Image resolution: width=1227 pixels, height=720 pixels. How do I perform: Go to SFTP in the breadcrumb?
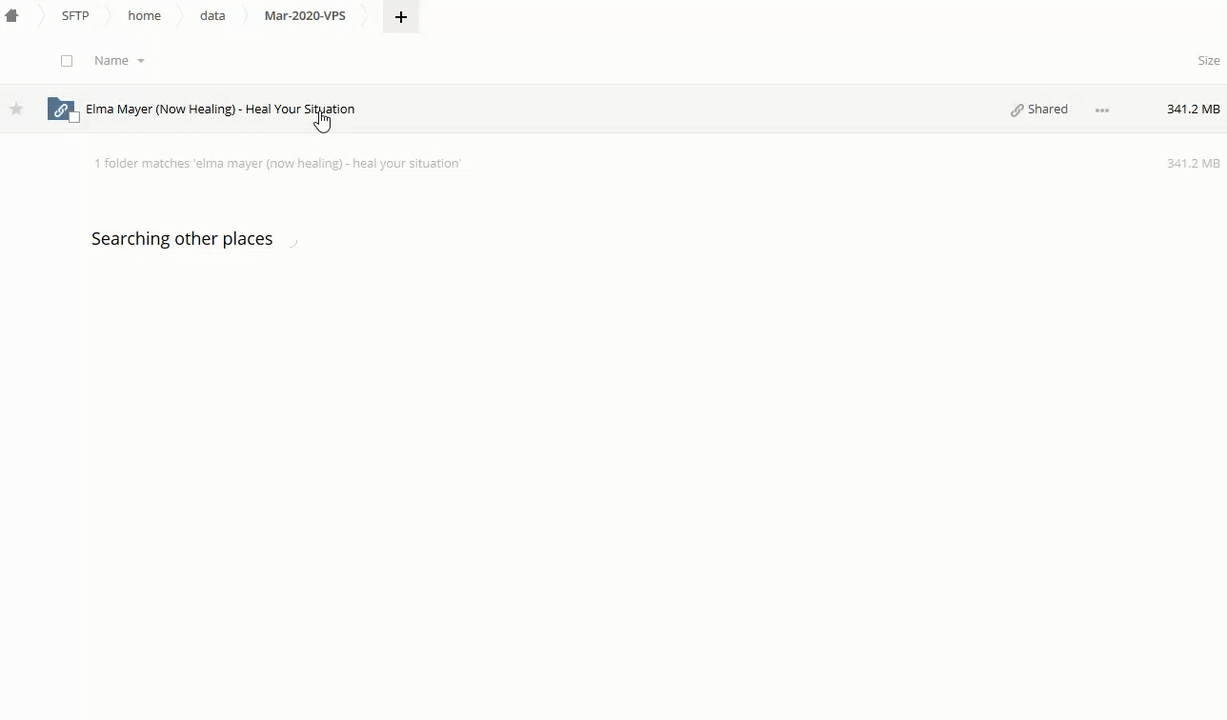point(75,16)
